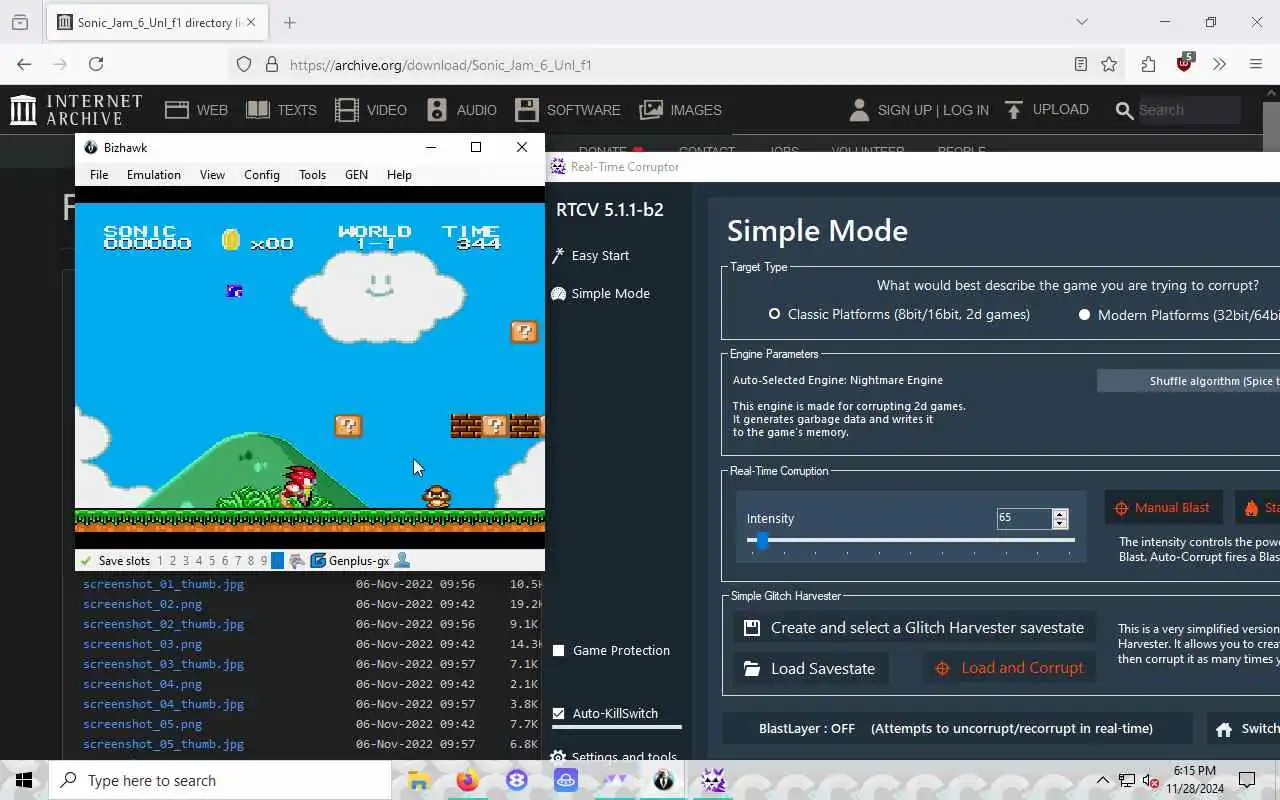Screen dimensions: 1280x800
Task: Open the Firefox extensions puzzle icon
Action: pyautogui.click(x=1148, y=64)
